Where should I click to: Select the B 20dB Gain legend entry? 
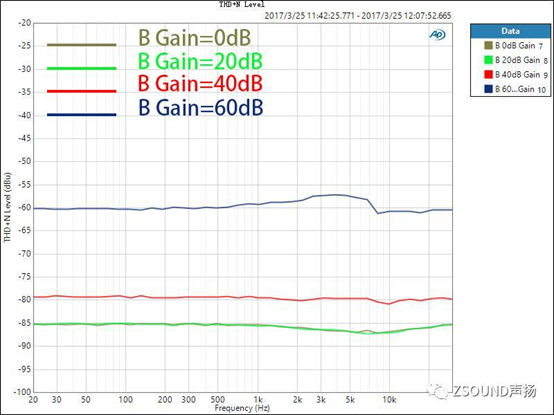[x=515, y=60]
